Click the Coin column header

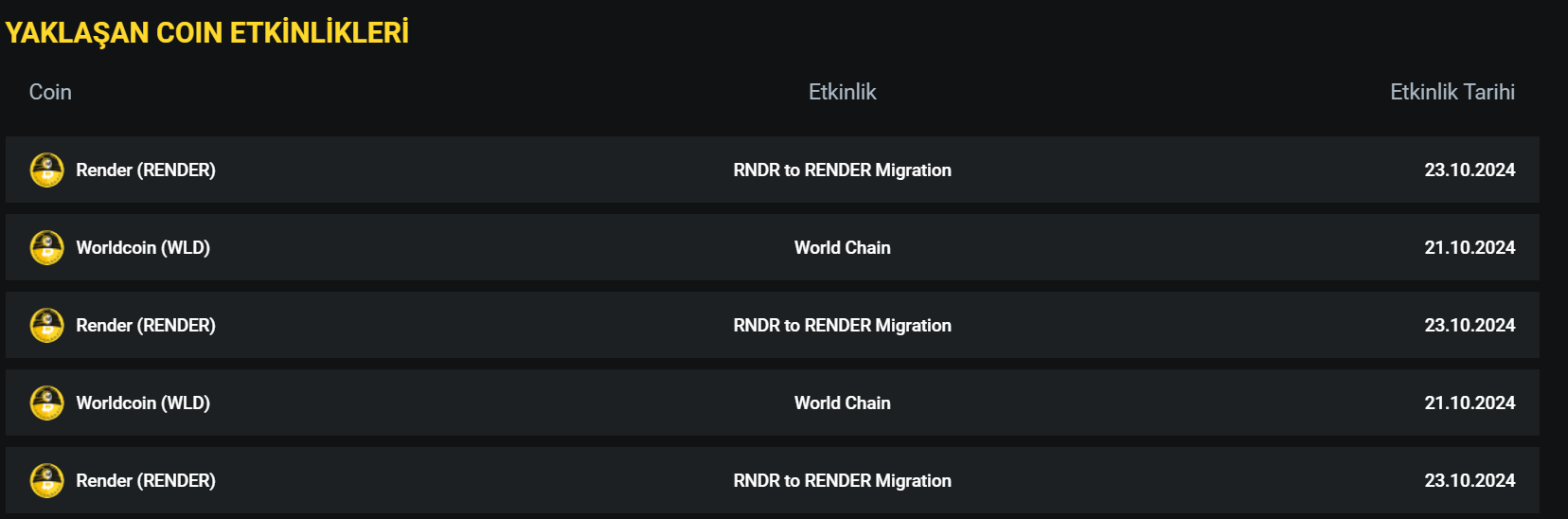[50, 92]
